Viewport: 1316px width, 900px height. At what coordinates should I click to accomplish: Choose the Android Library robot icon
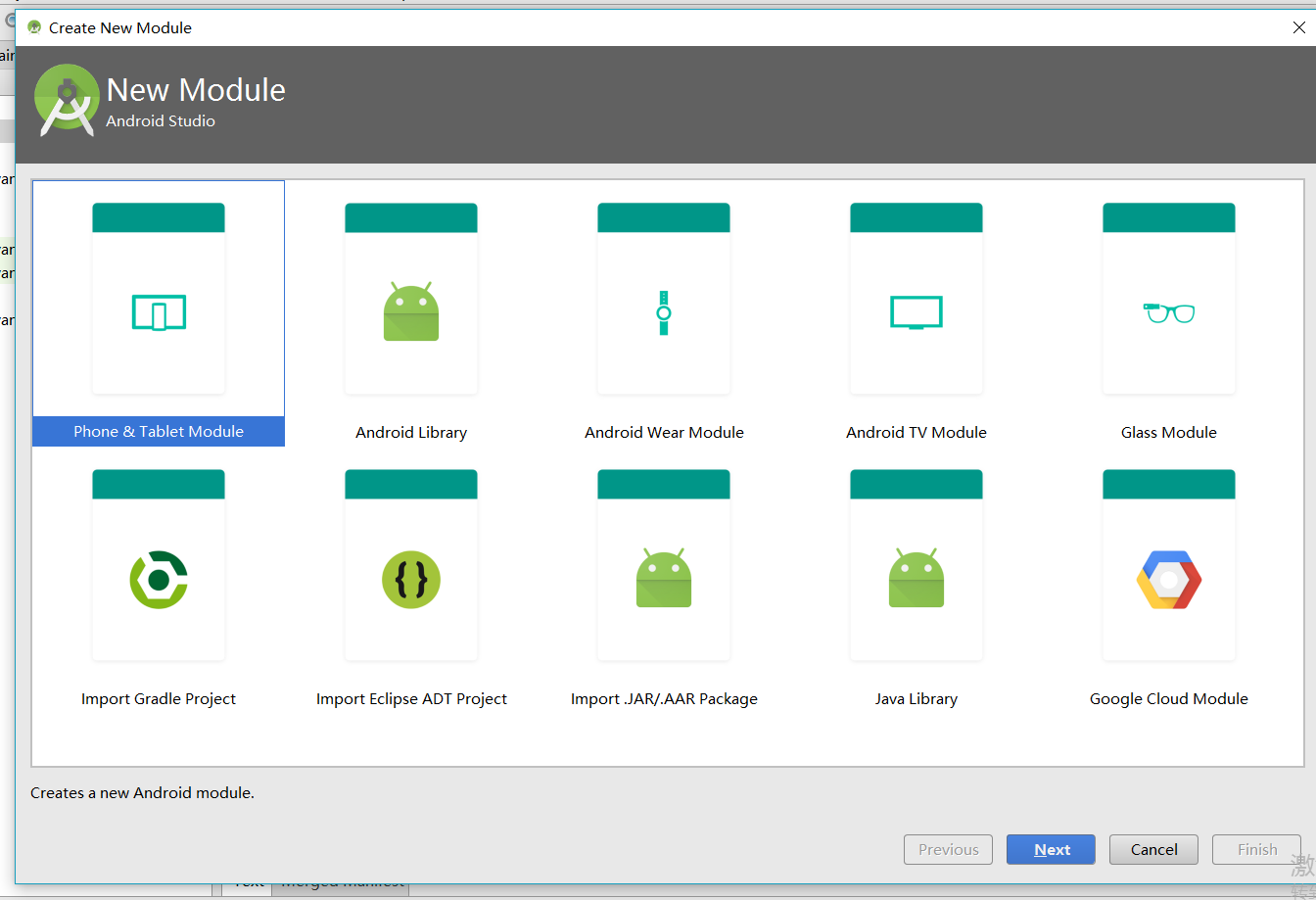(x=411, y=311)
